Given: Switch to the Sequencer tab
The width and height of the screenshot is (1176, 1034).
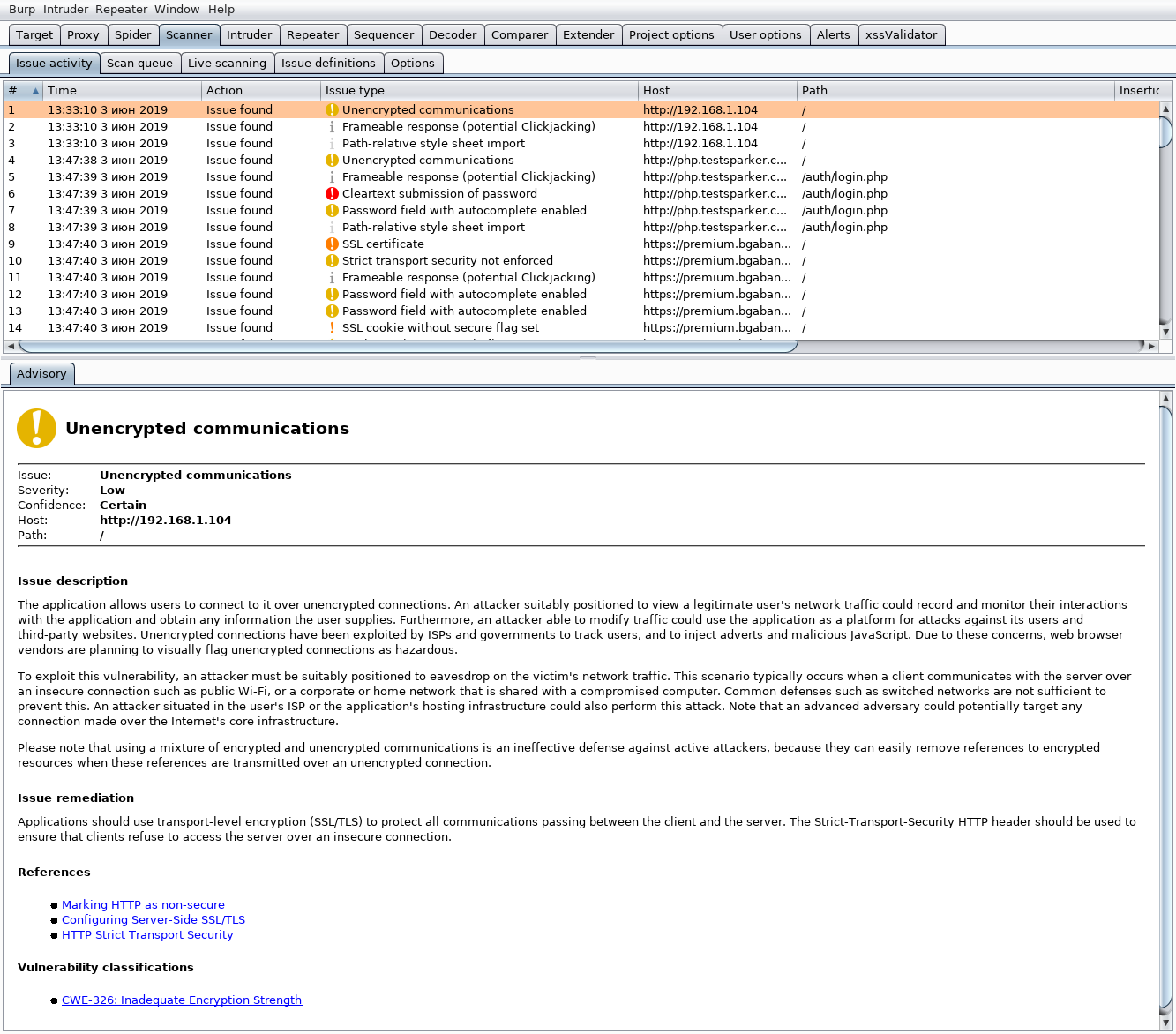Looking at the screenshot, I should [384, 35].
